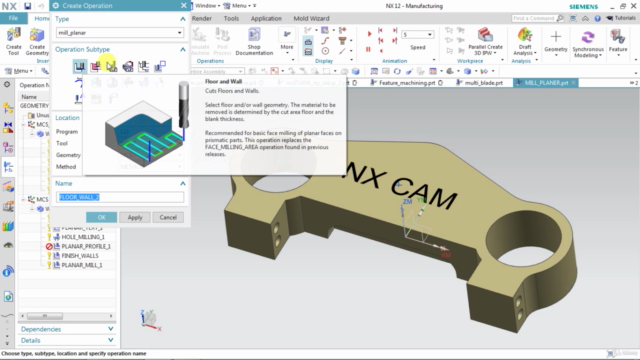
Task: Click the search icon in Find a Command
Action: click(560, 18)
